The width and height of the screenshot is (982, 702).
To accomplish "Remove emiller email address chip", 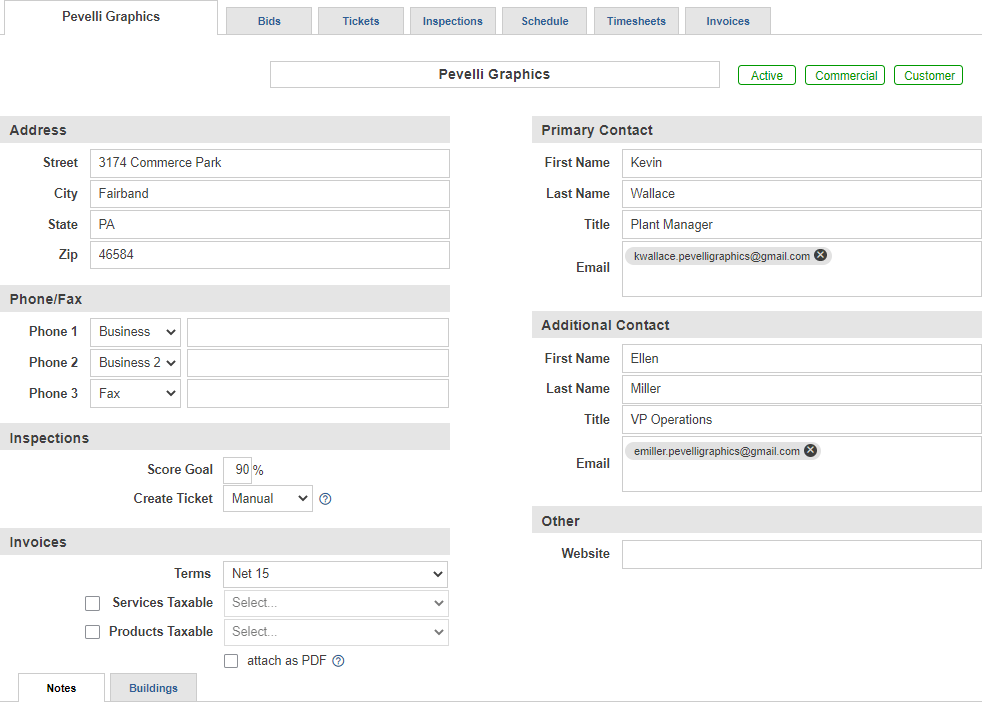I will [810, 451].
